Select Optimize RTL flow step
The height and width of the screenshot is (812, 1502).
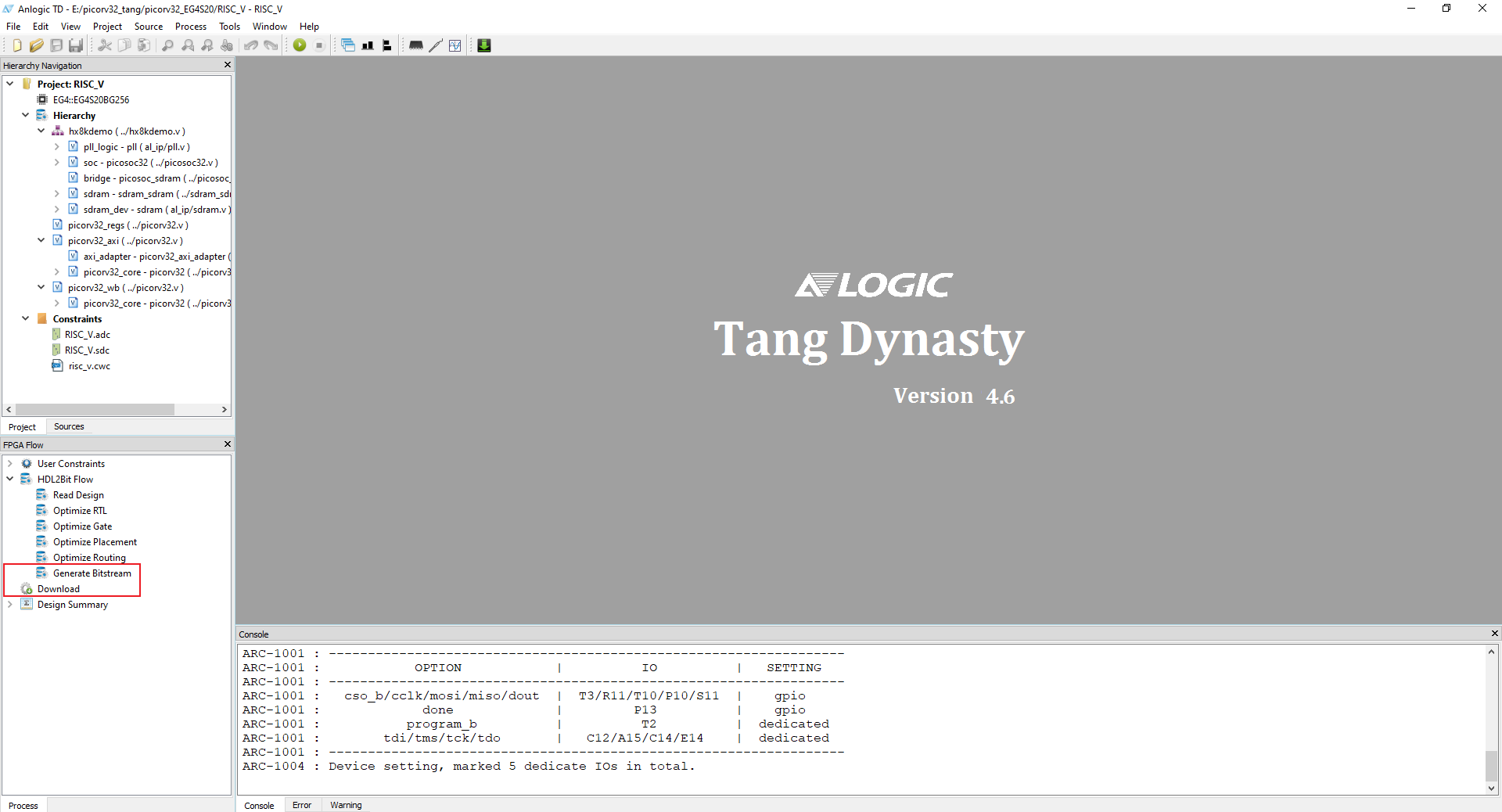pos(80,511)
